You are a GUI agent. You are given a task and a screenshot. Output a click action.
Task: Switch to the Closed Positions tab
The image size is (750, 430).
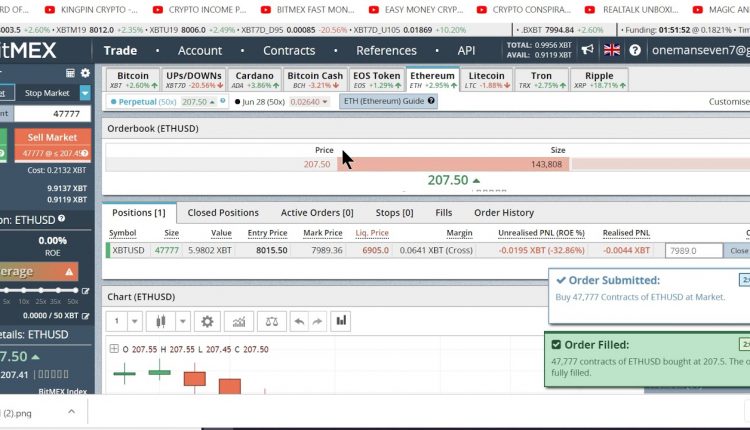point(223,212)
